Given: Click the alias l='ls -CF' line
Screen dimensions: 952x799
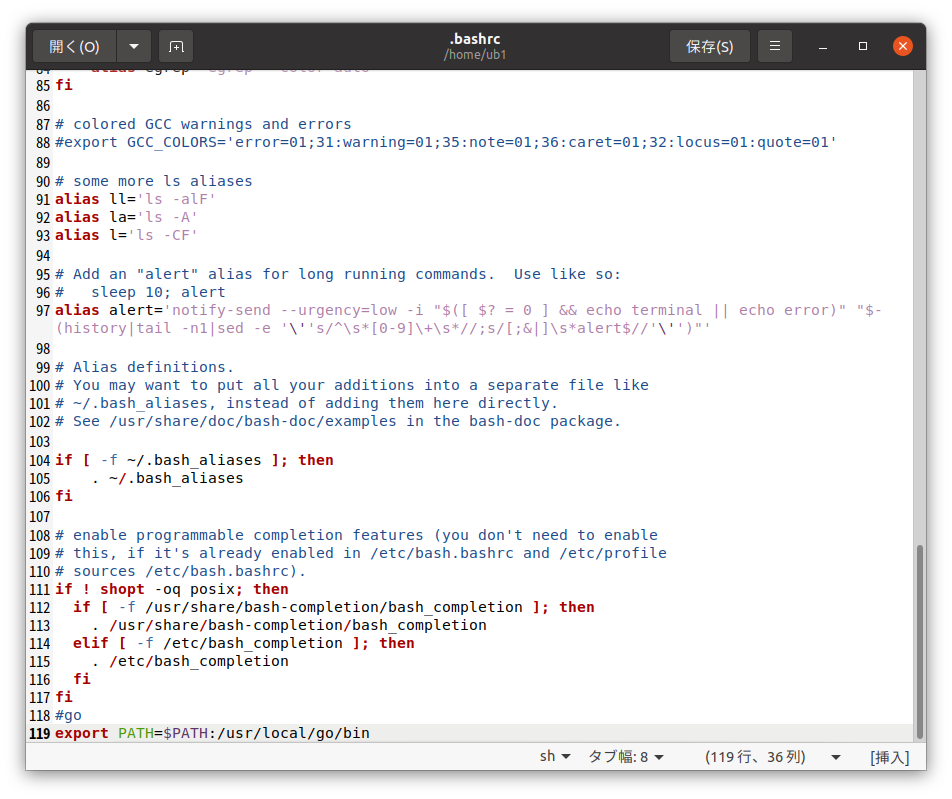Looking at the screenshot, I should click(126, 235).
